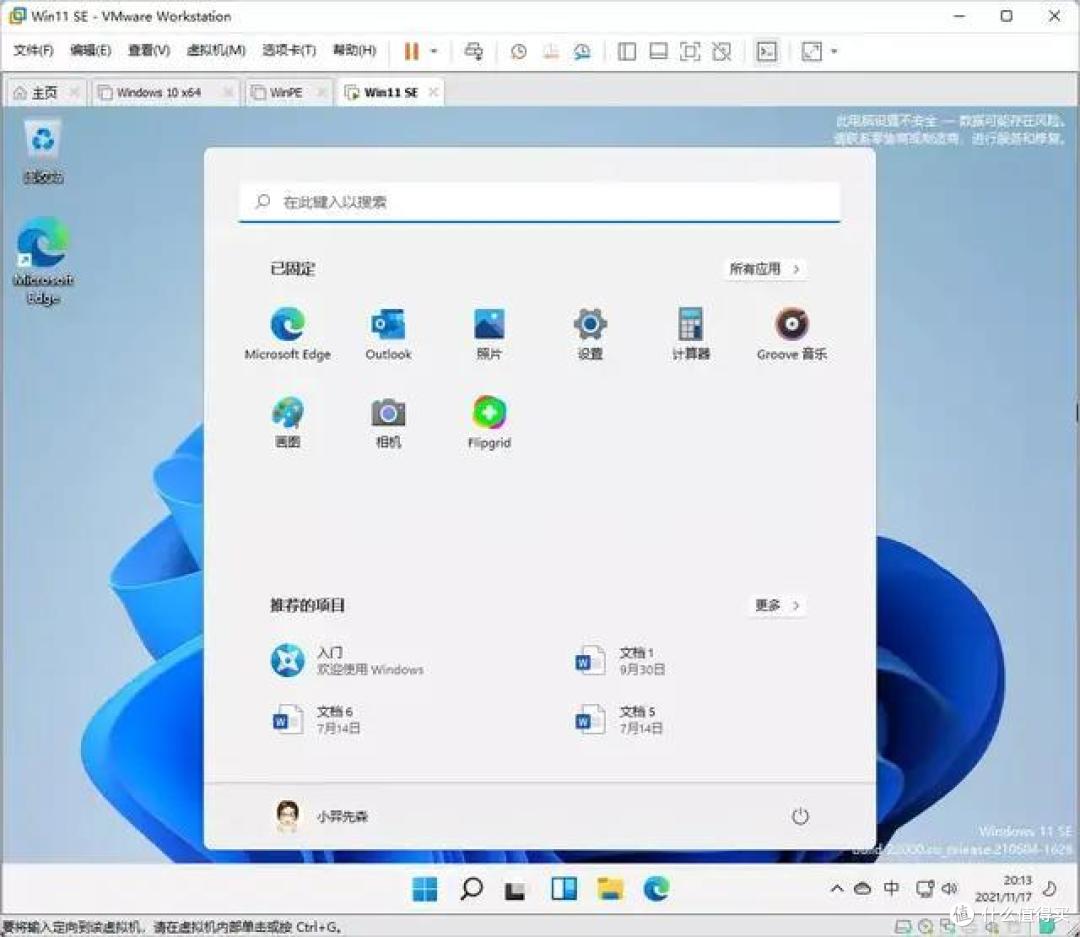This screenshot has width=1080, height=937.
Task: Click the 小羿先森 user account
Action: point(321,816)
